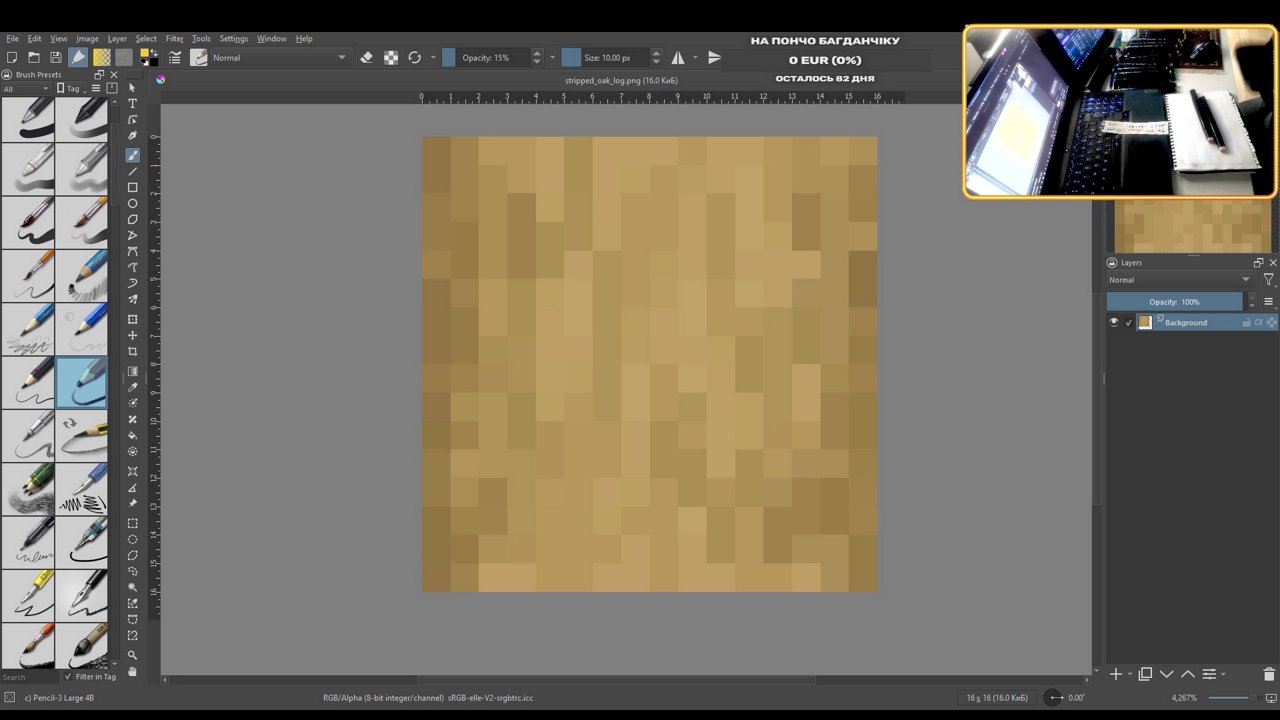Image resolution: width=1280 pixels, height=720 pixels.
Task: Open the Edit menu
Action: click(x=34, y=39)
